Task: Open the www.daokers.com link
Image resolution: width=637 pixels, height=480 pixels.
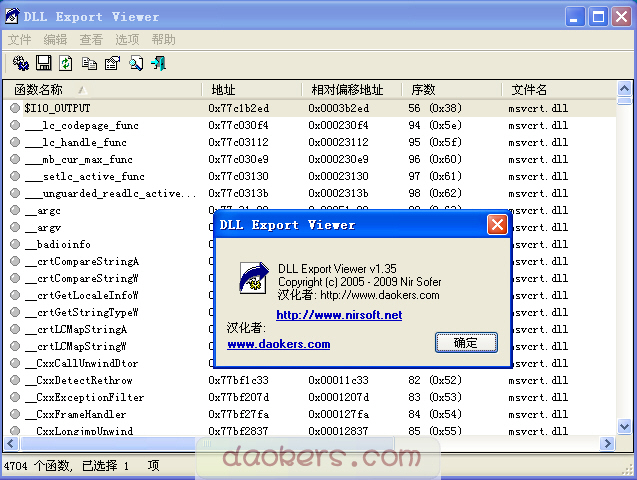Action: point(279,344)
